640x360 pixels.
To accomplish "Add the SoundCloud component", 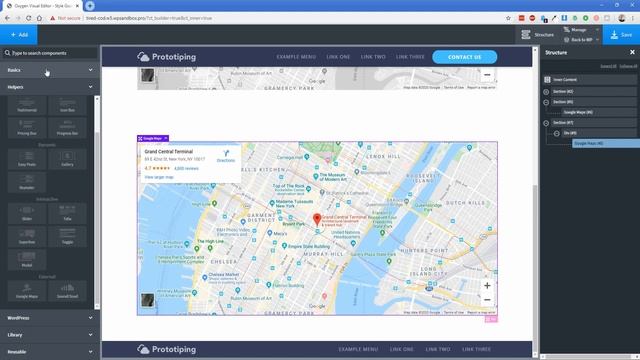I will coord(67,291).
